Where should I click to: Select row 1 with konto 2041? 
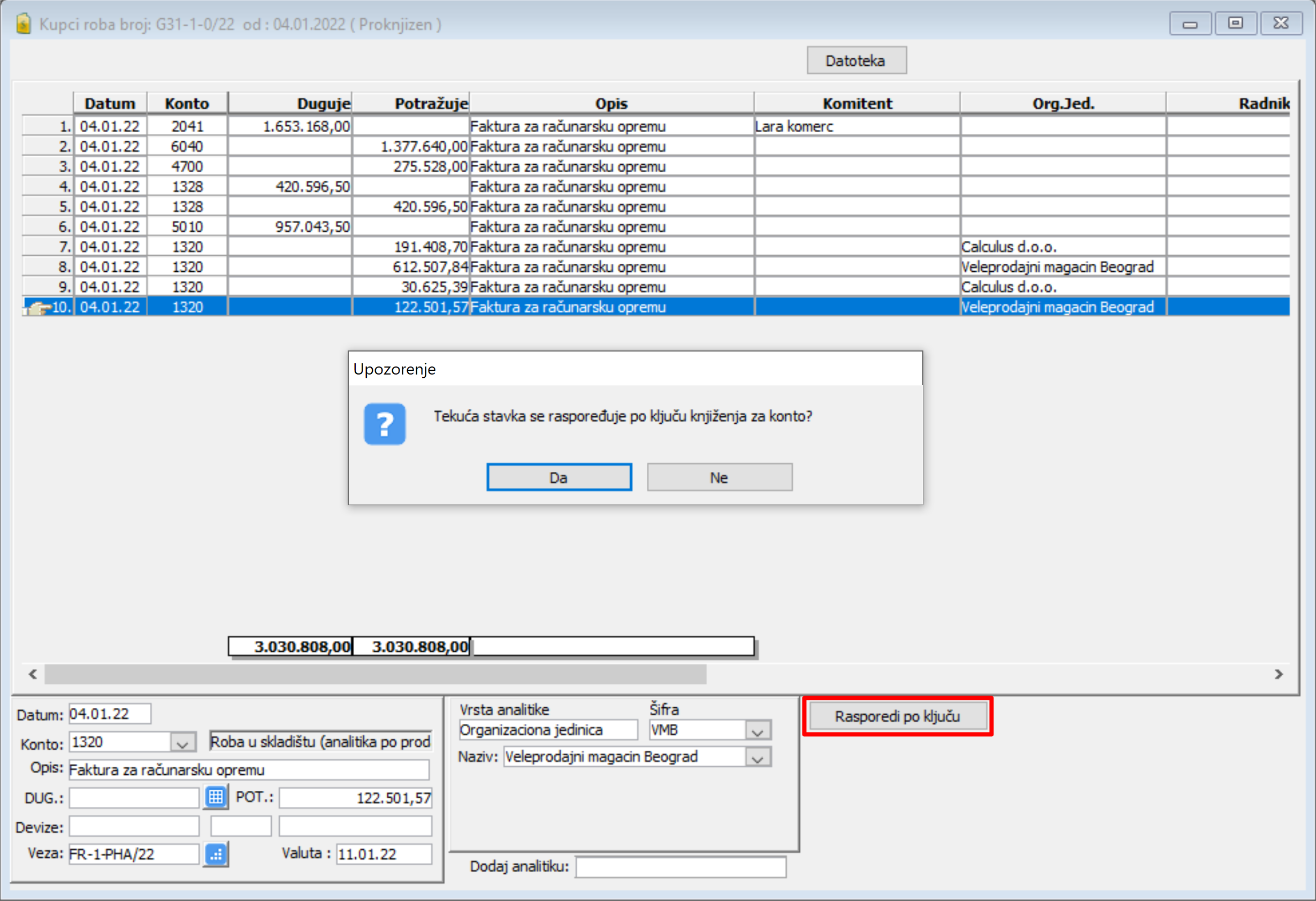pyautogui.click(x=187, y=126)
